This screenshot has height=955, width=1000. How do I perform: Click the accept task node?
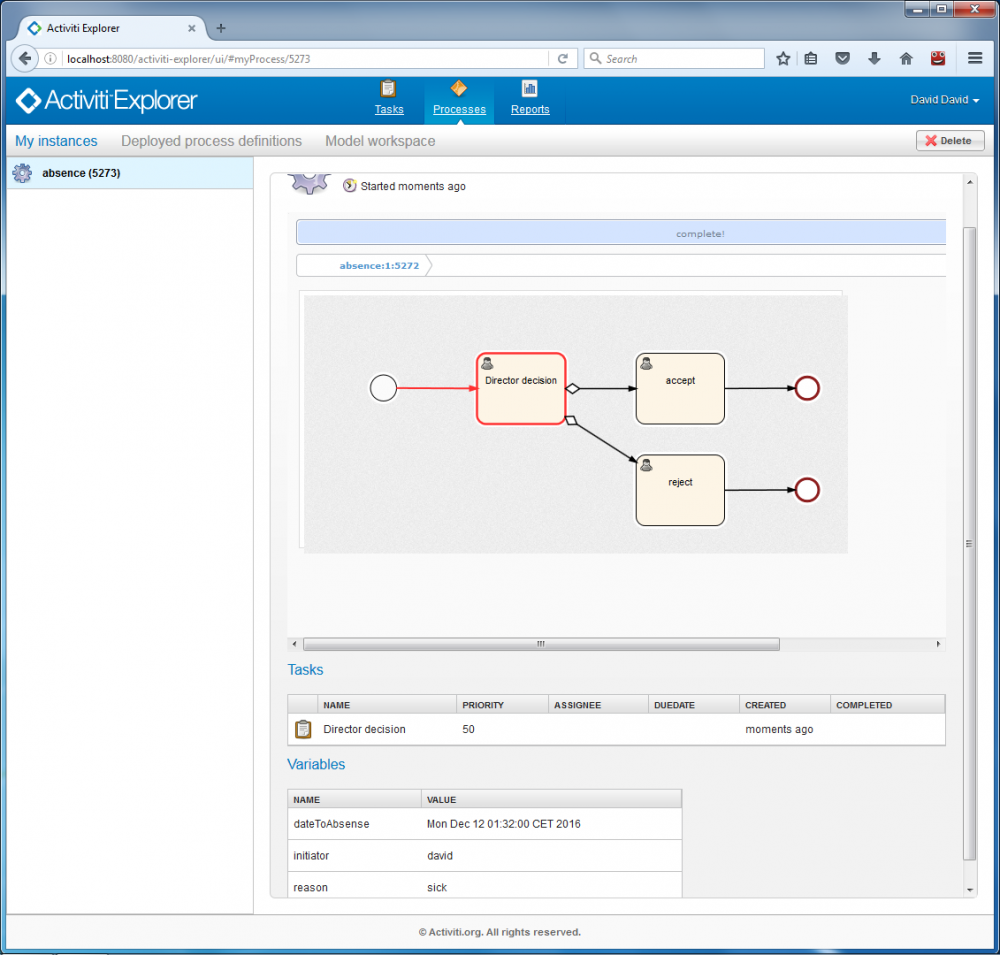680,389
